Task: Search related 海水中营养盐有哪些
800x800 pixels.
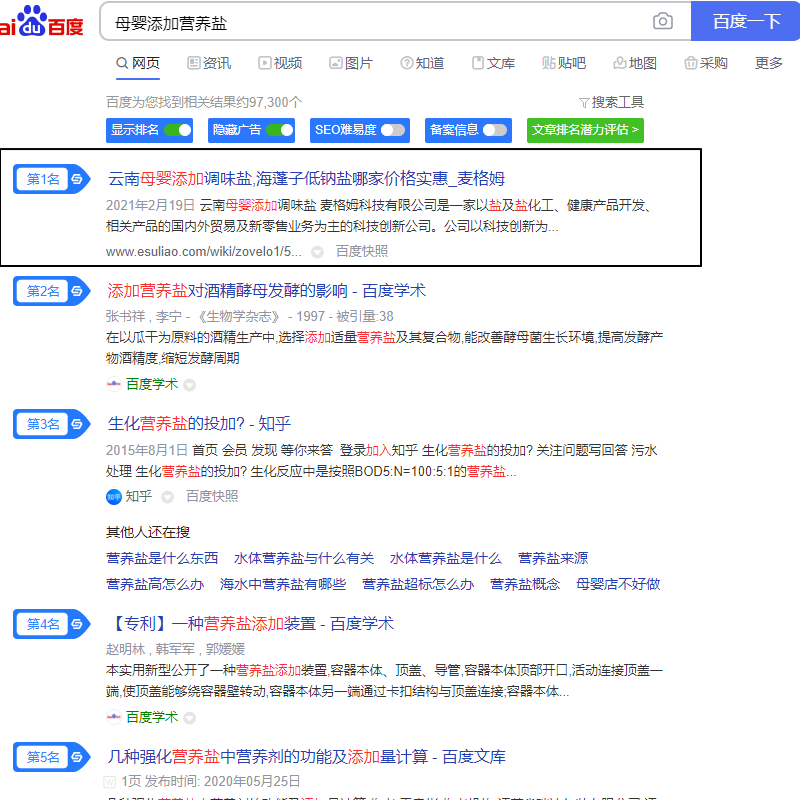Action: click(x=283, y=584)
